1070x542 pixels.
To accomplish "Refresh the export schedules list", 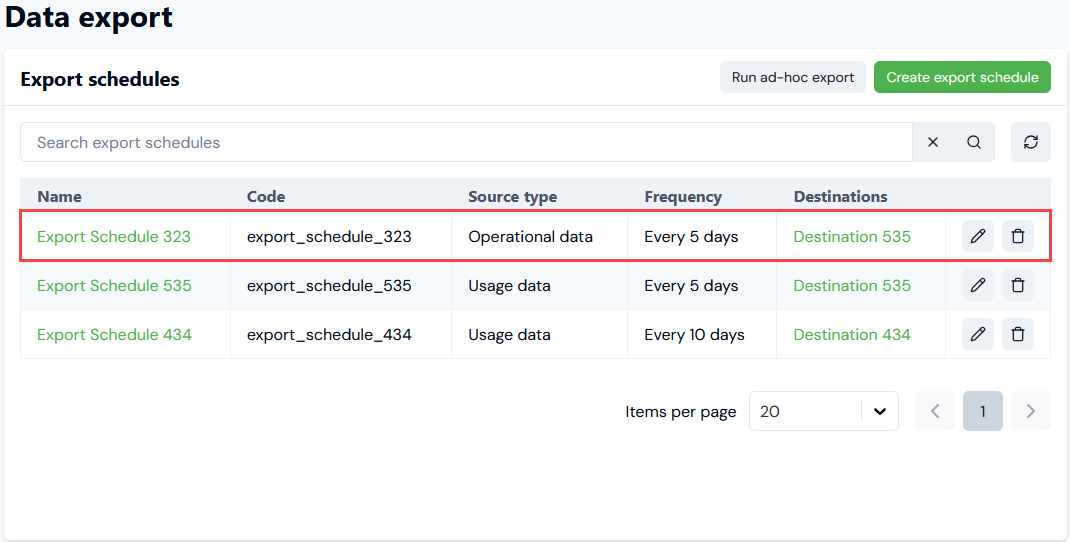I will pos(1030,142).
